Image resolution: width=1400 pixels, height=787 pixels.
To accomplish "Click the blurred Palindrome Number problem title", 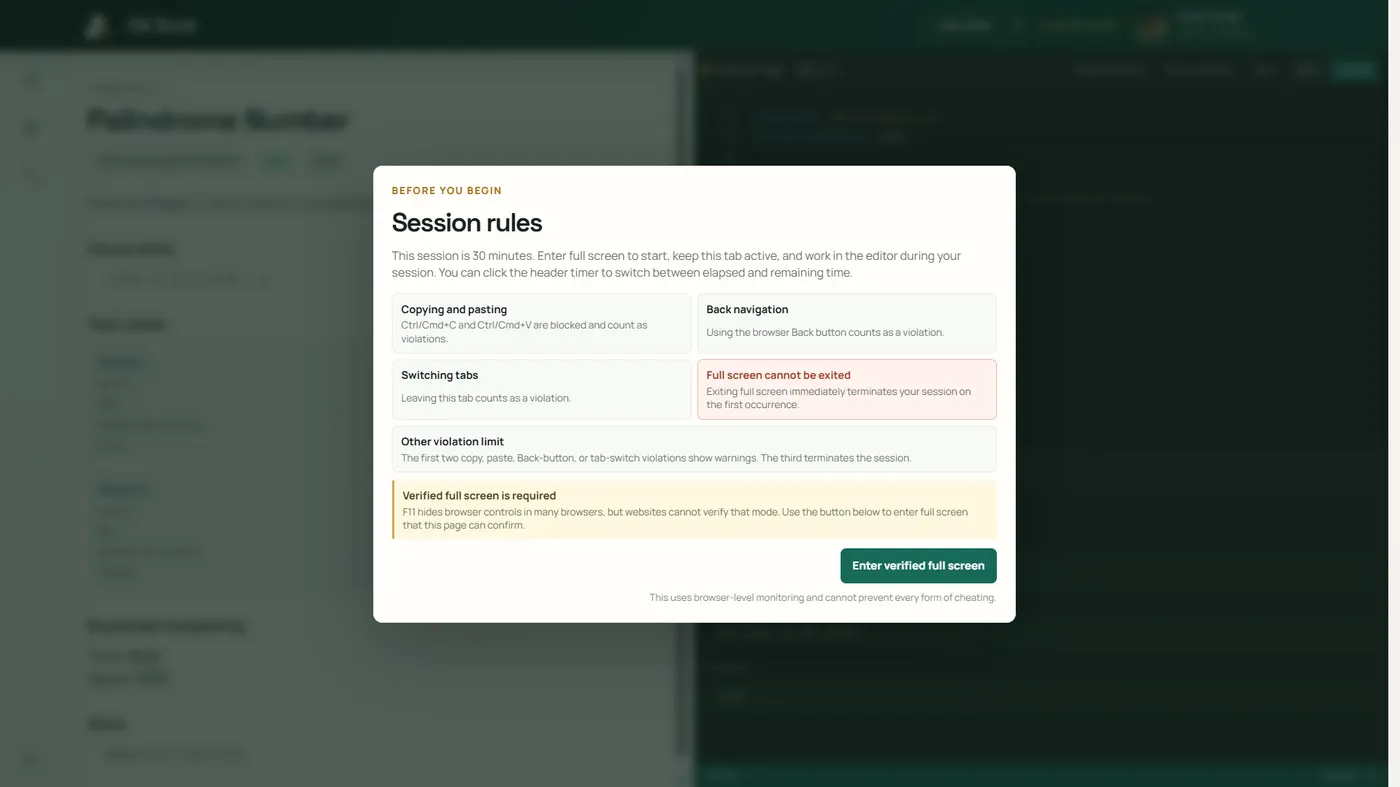I will pos(218,120).
